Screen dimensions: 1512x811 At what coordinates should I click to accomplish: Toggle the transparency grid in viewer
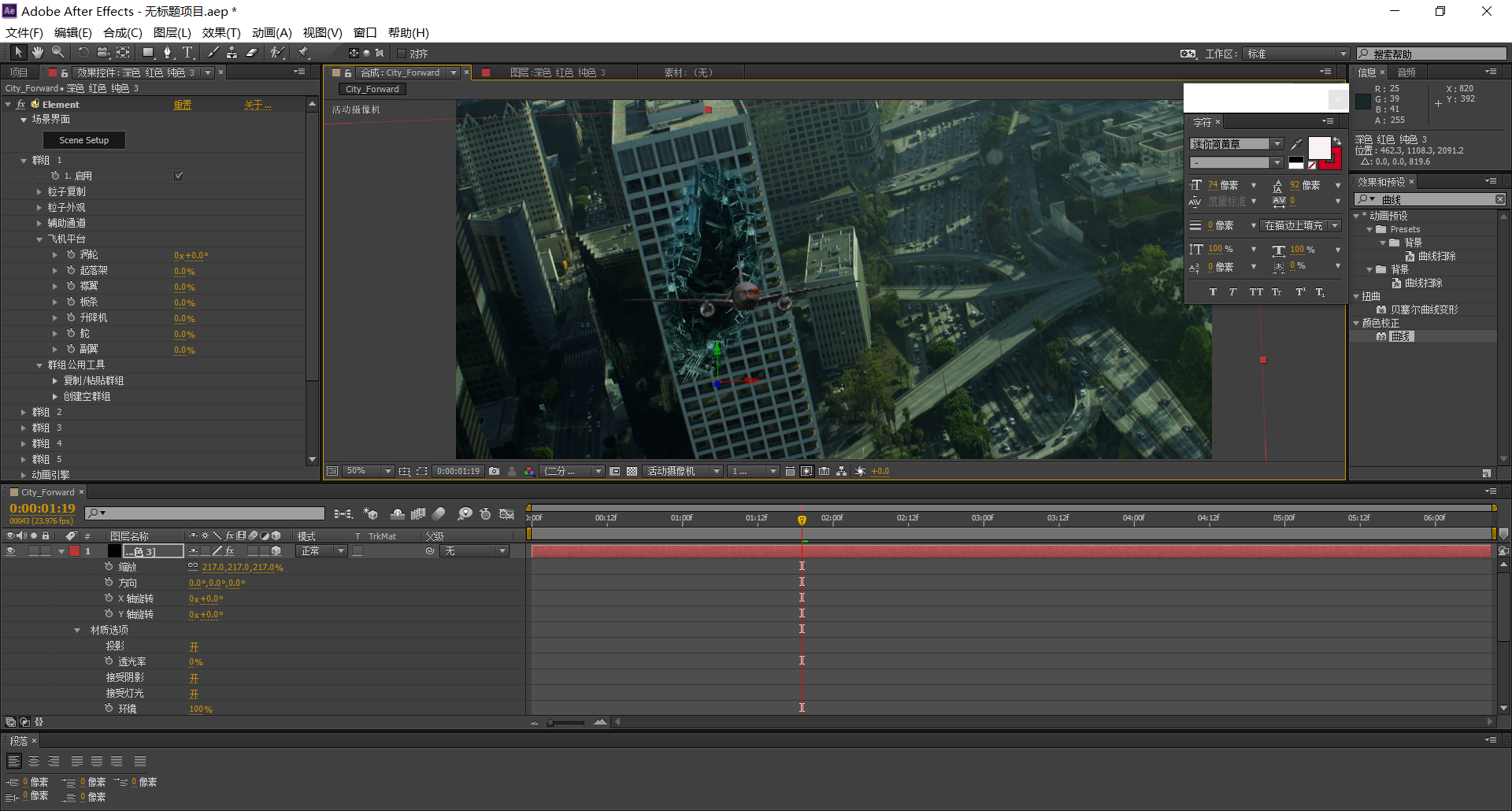pyautogui.click(x=632, y=472)
